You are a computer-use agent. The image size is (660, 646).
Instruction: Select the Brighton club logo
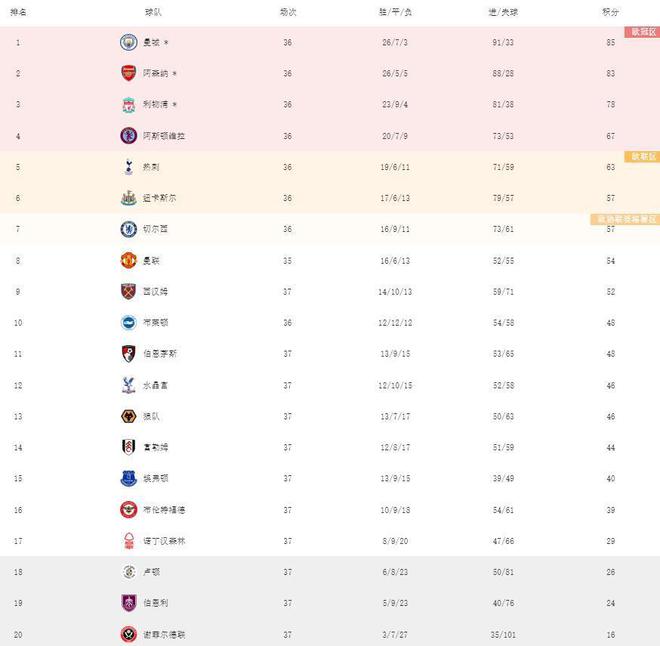pyautogui.click(x=128, y=323)
